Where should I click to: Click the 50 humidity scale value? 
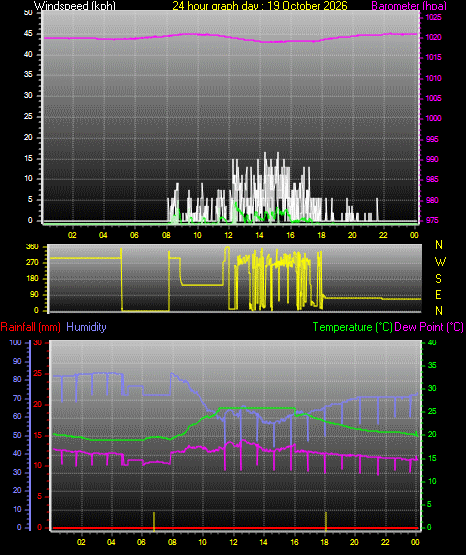tap(17, 435)
